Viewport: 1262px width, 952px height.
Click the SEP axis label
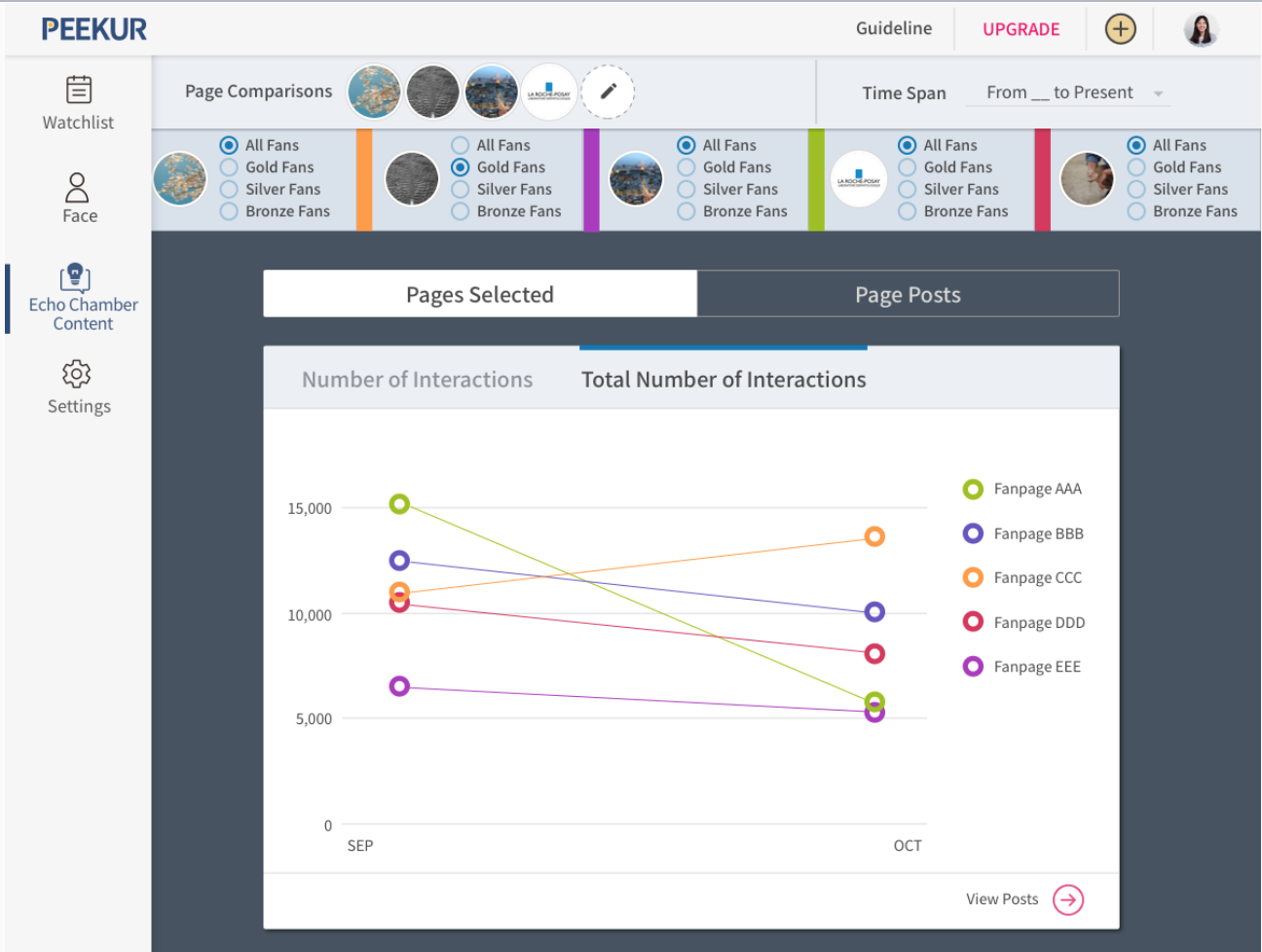pos(360,846)
